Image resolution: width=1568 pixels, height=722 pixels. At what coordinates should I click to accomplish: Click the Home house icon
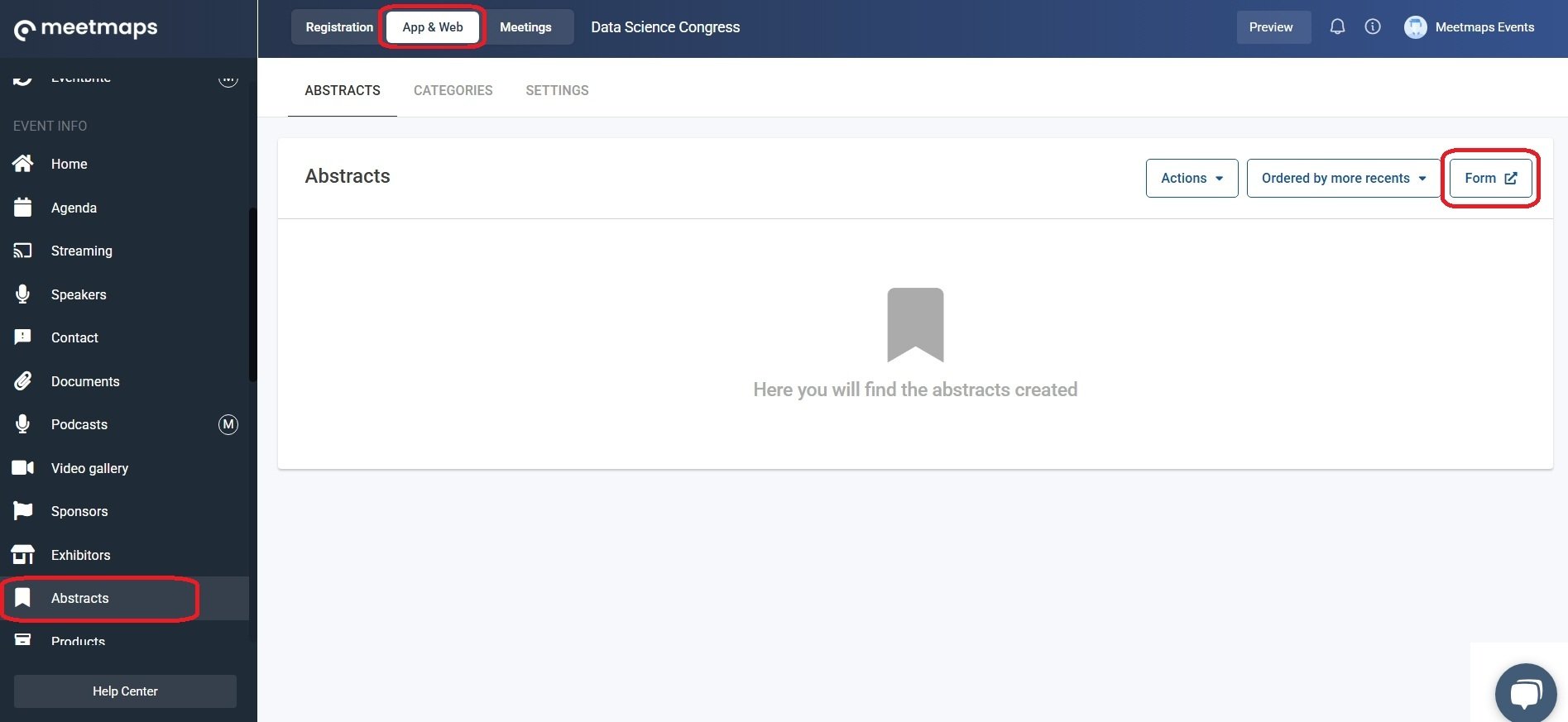coord(23,164)
